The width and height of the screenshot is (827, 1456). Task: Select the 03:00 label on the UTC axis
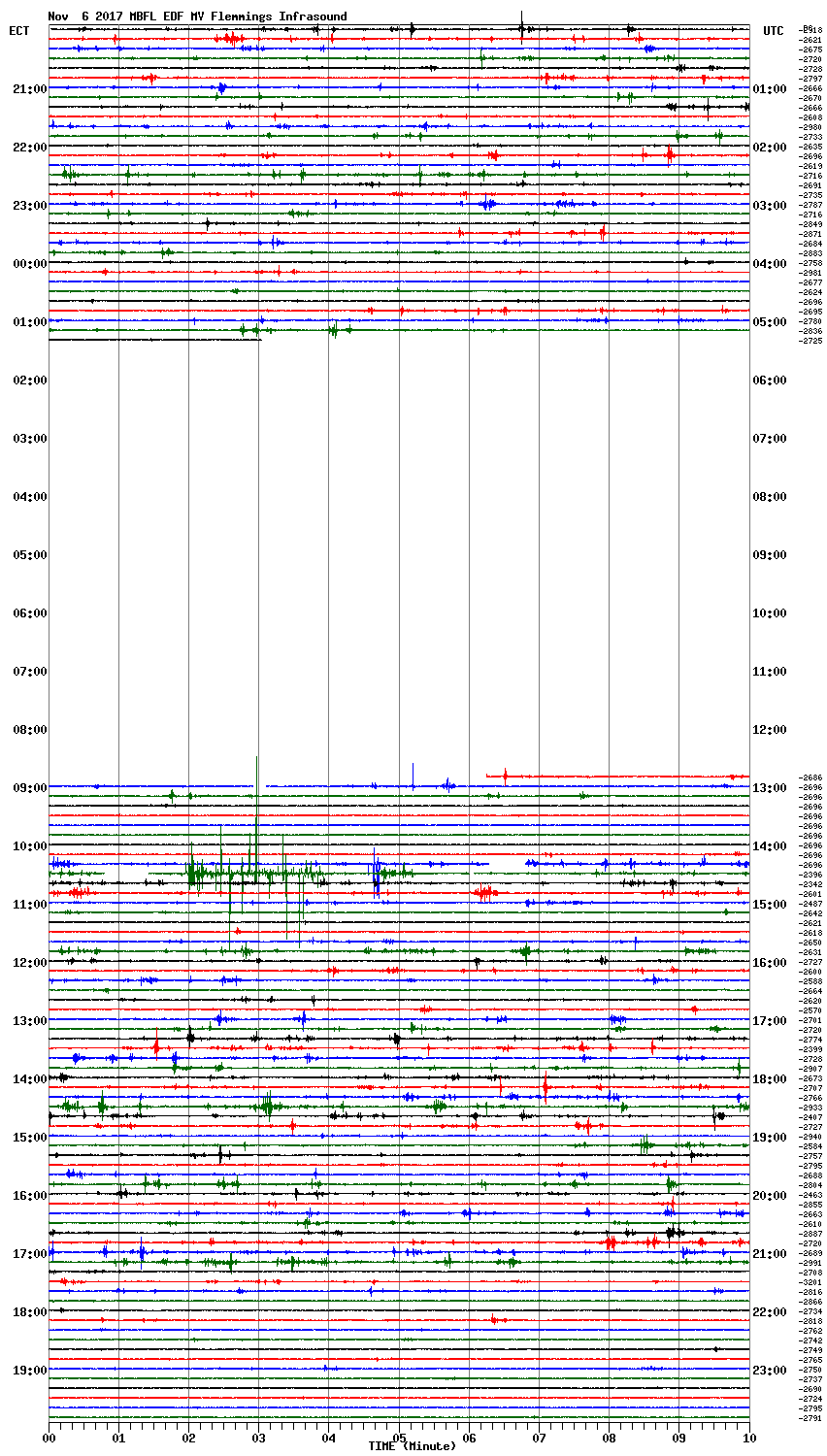770,206
